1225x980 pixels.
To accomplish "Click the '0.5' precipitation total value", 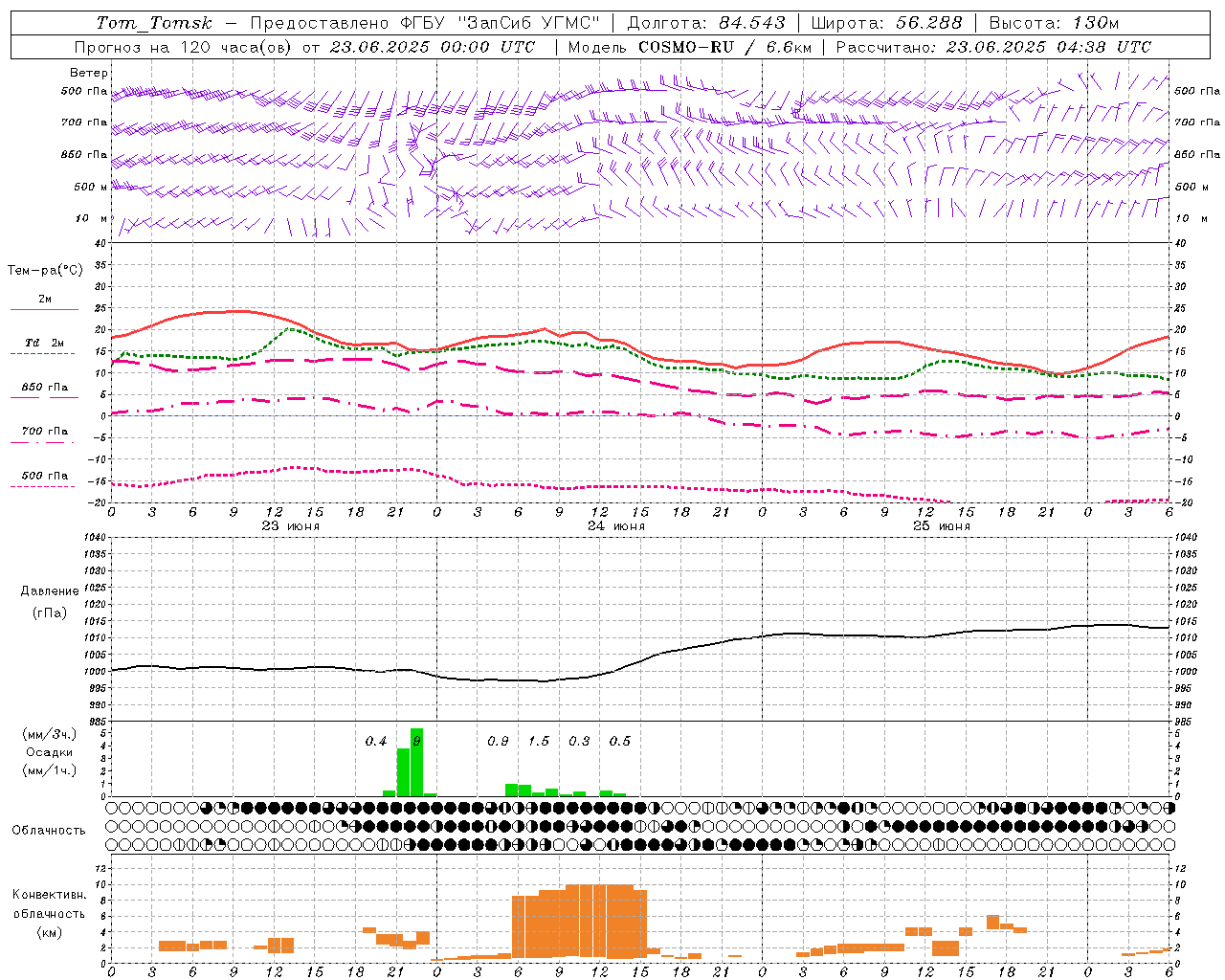I will [x=620, y=742].
